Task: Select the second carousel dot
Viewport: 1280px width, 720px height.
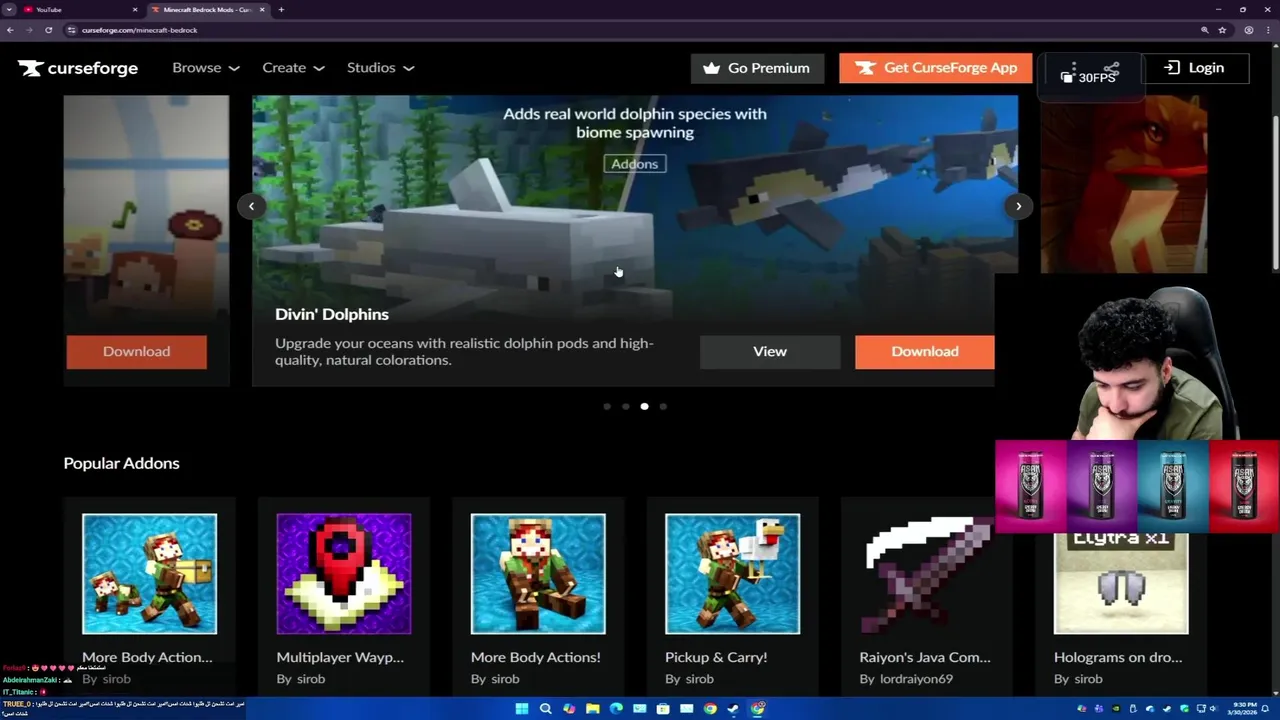Action: tap(626, 407)
